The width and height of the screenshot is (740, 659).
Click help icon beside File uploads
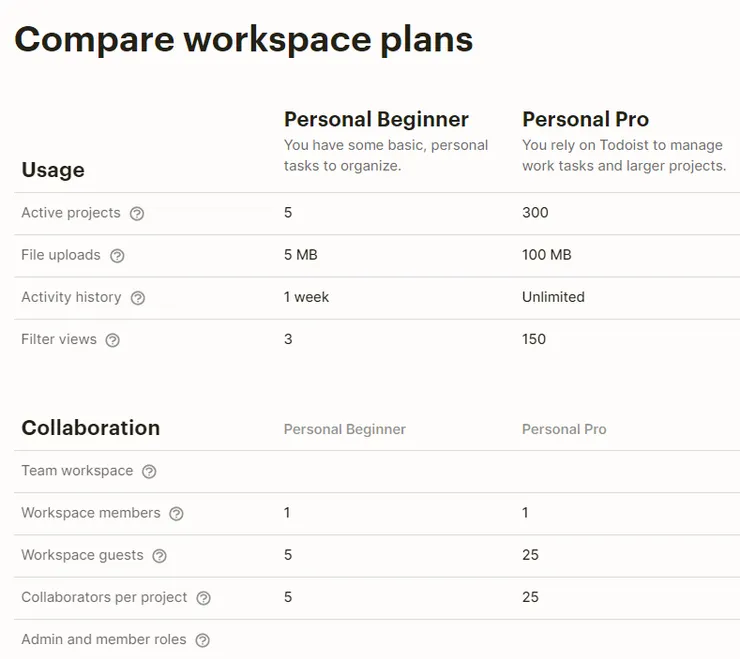click(117, 256)
